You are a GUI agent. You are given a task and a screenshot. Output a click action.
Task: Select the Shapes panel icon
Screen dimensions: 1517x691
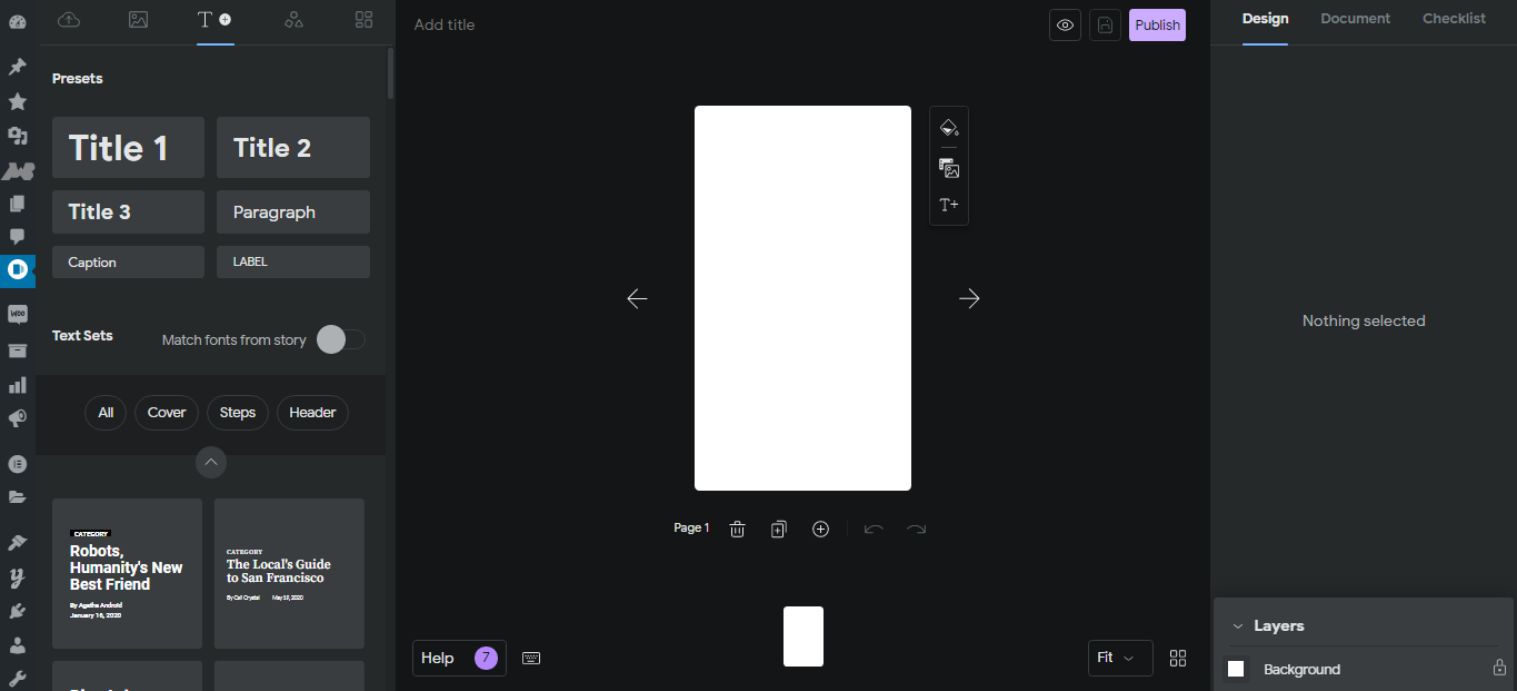[293, 19]
